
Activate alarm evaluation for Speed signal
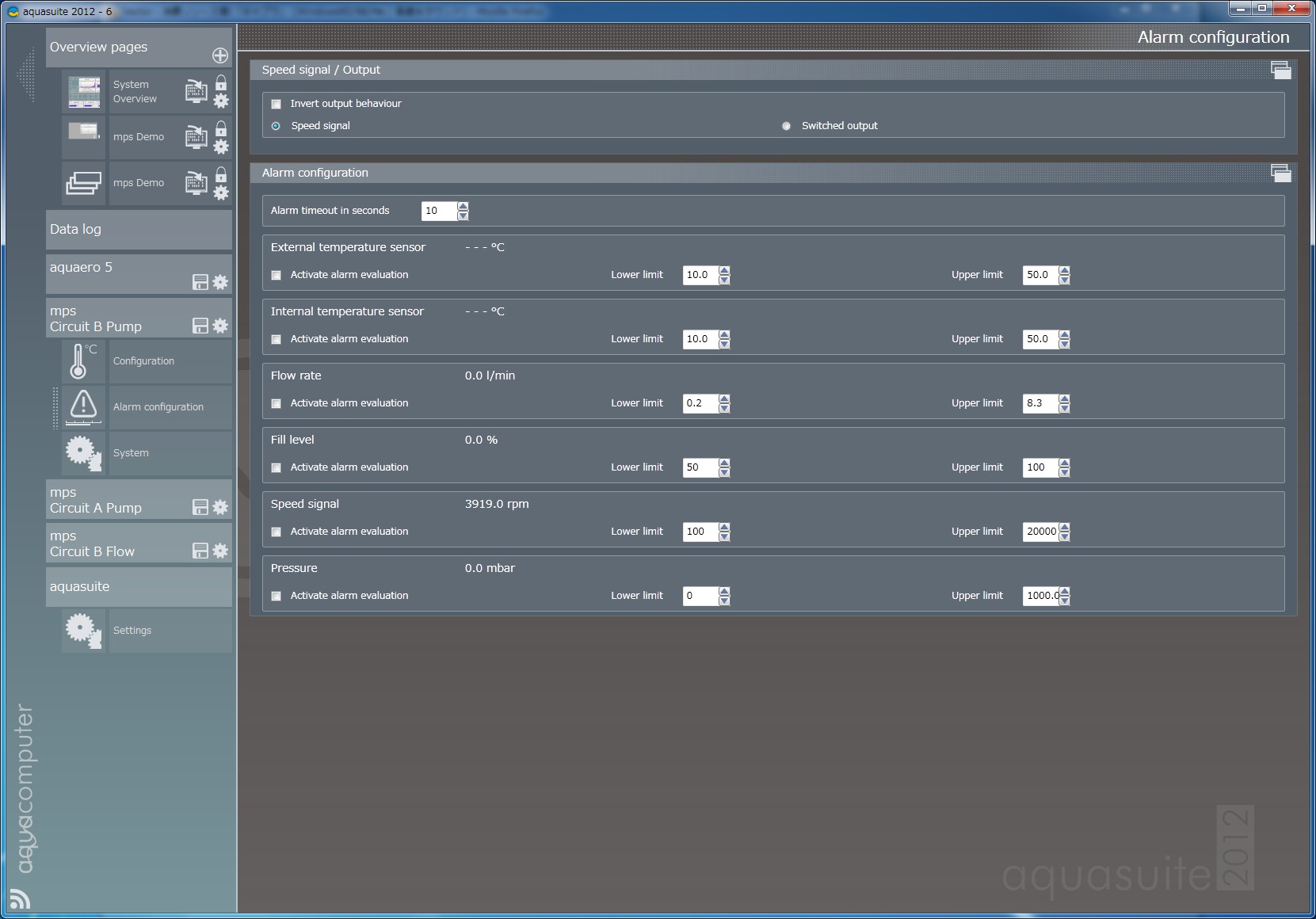click(276, 532)
